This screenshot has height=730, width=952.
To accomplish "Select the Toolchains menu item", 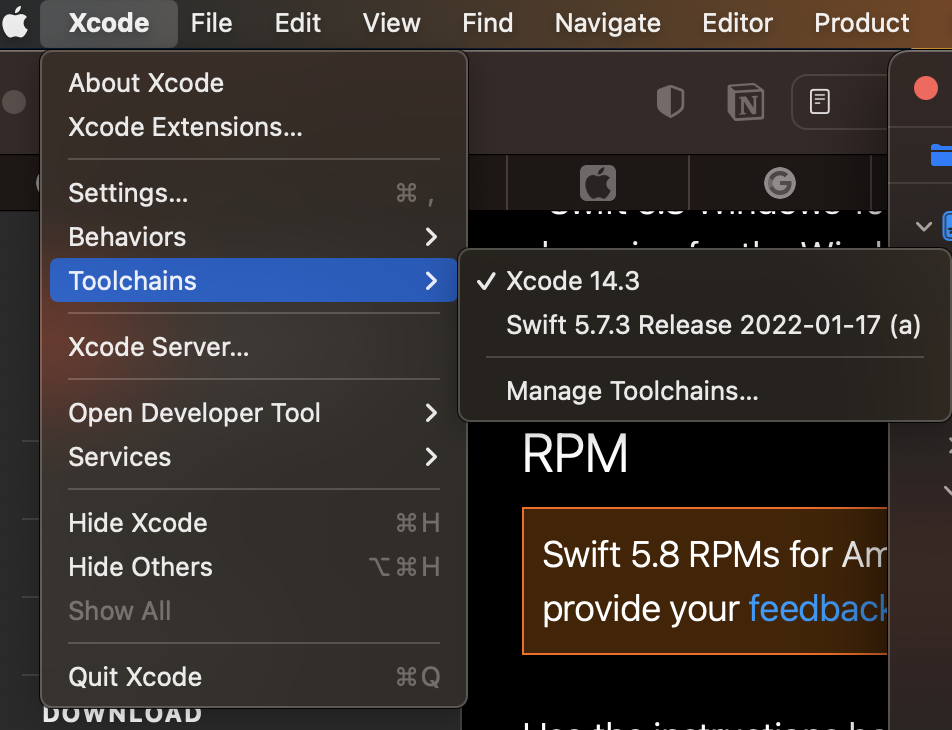I will [x=254, y=281].
